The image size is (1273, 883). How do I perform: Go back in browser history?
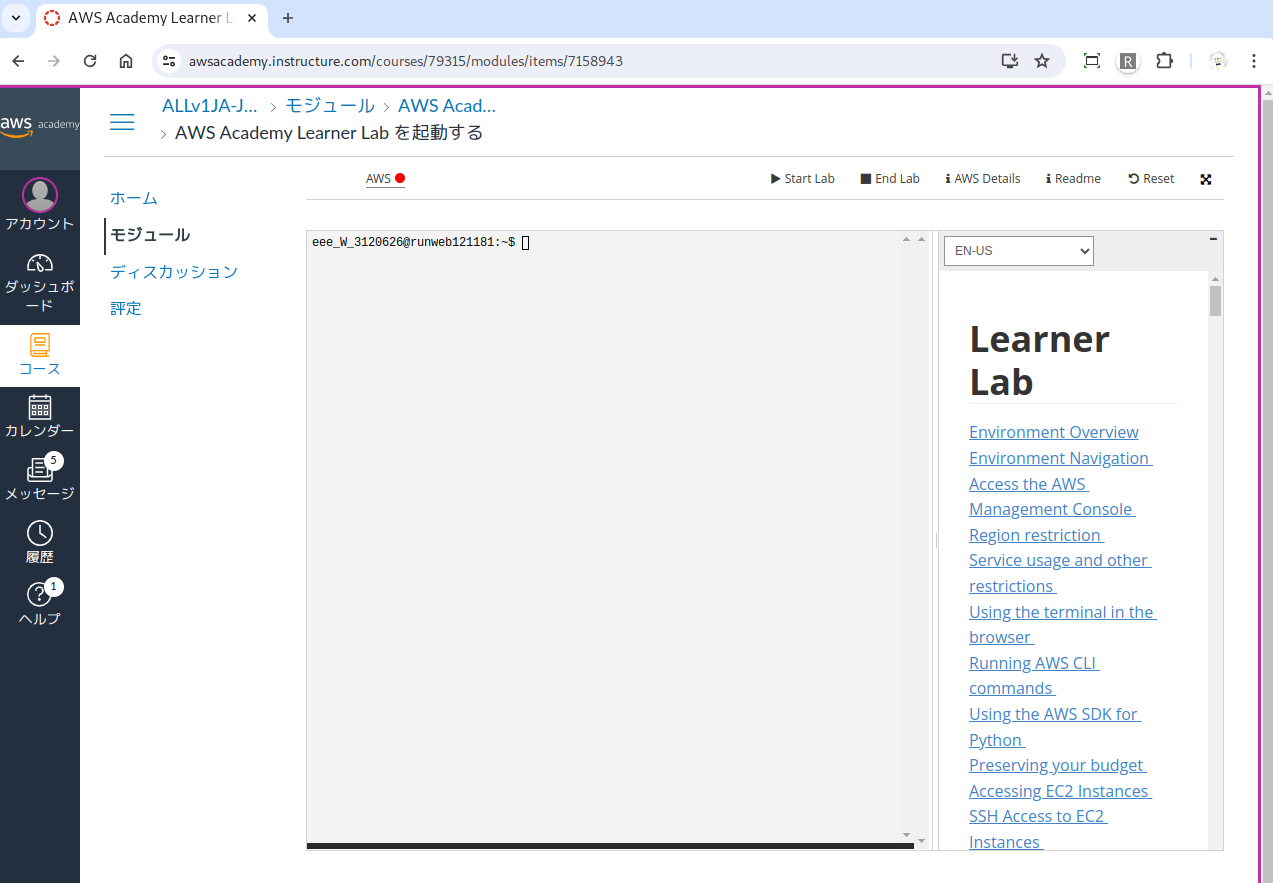pos(18,61)
